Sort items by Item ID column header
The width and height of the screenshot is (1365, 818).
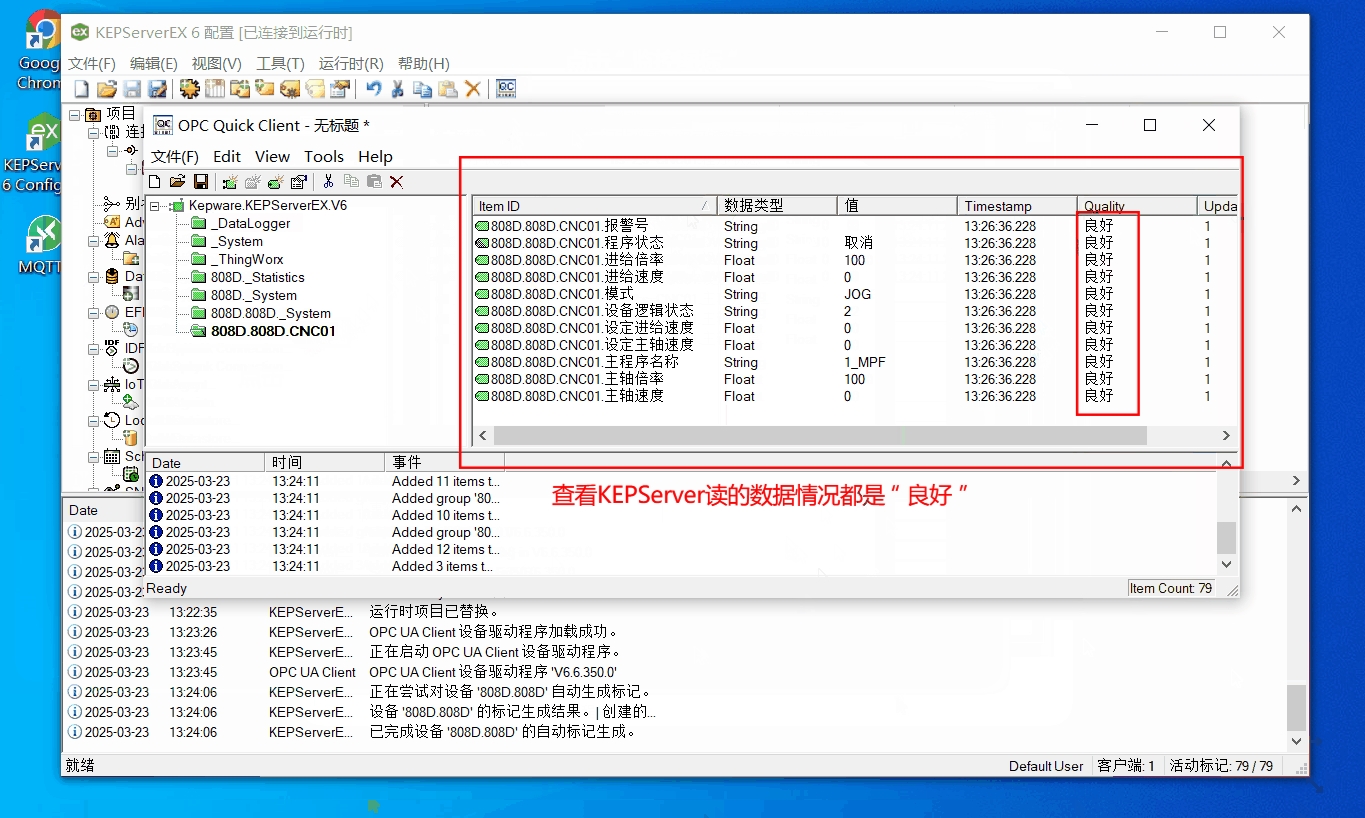click(x=595, y=206)
